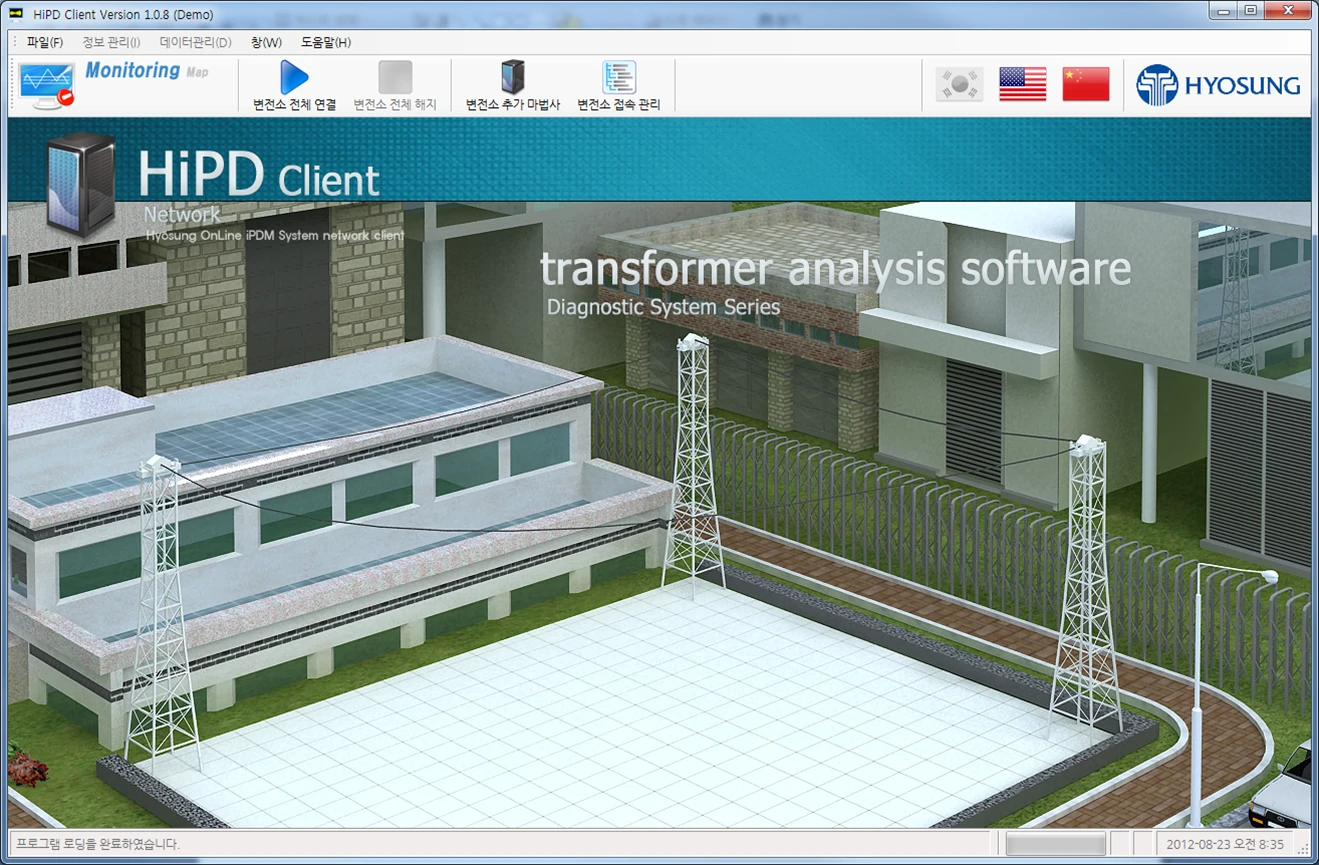Click 변전소 전체 해지 stop icon

point(395,77)
